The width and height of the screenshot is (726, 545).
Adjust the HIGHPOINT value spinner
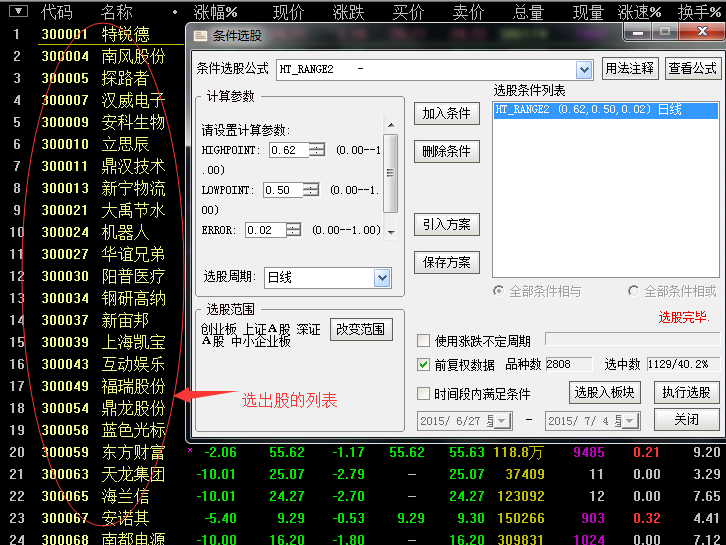coord(317,150)
